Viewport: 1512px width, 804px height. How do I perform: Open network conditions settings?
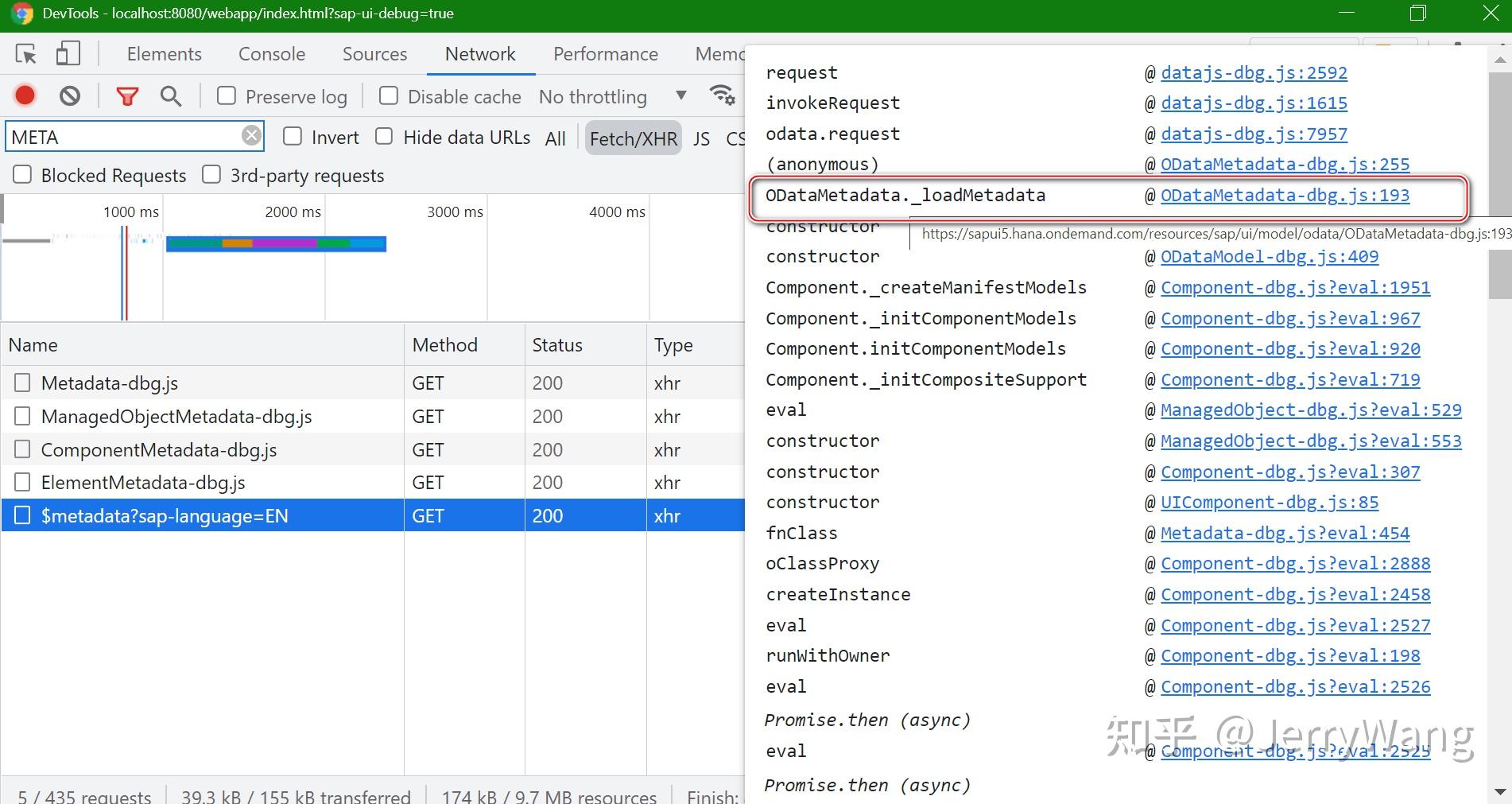pyautogui.click(x=722, y=94)
